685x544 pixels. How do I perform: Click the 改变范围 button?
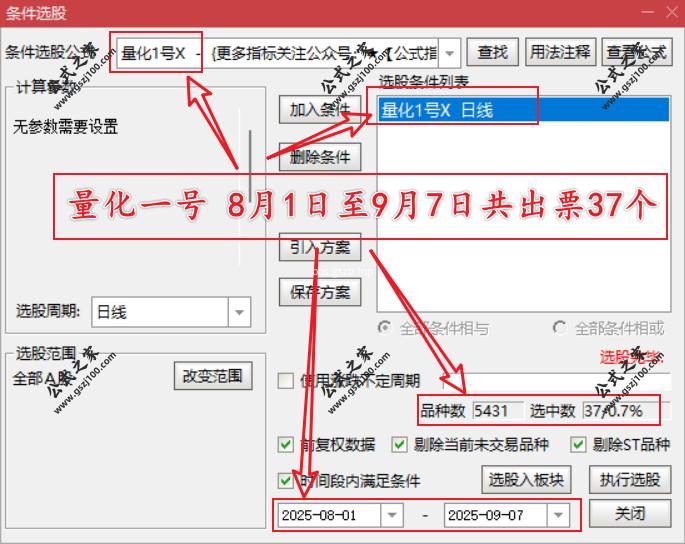coord(213,376)
